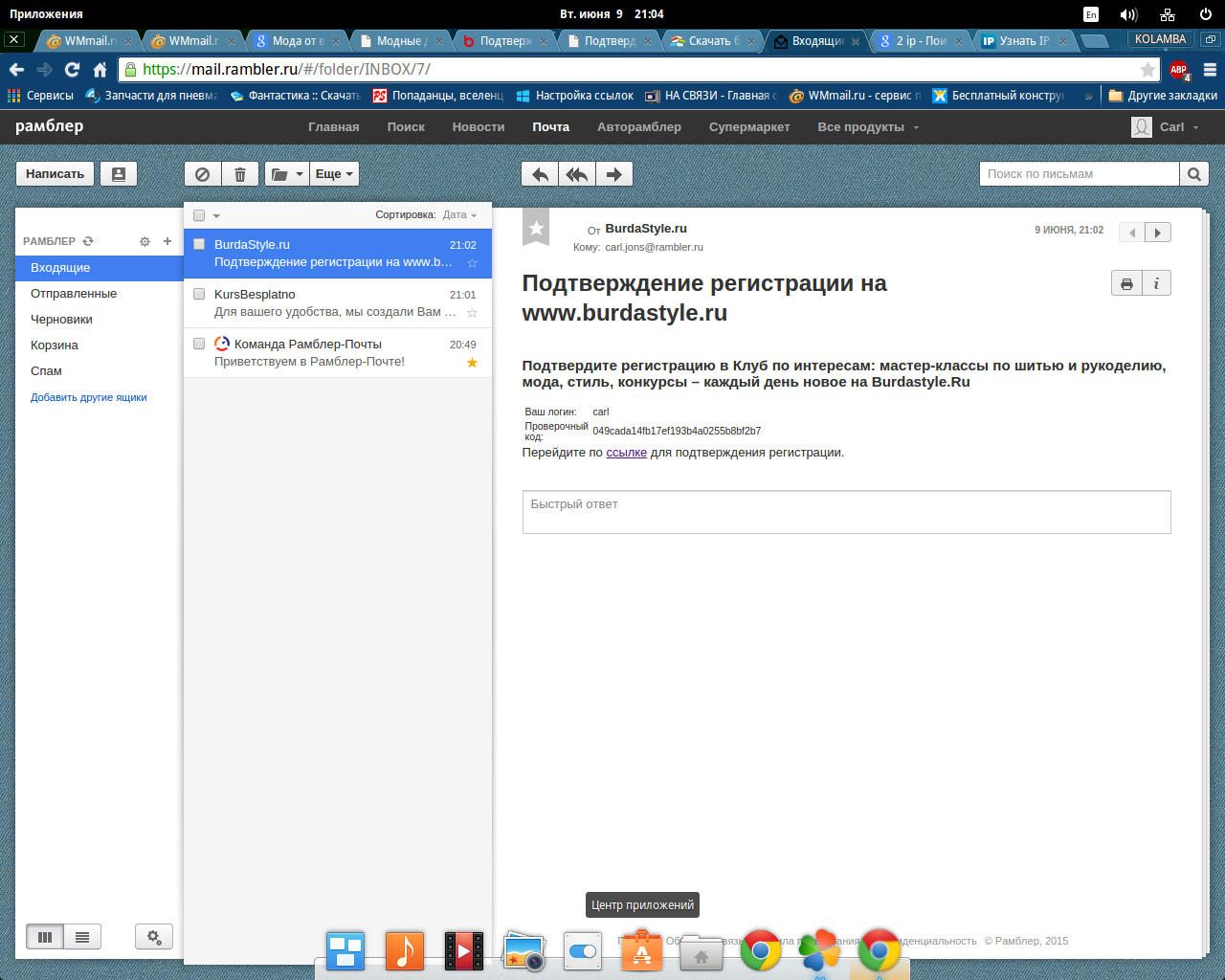Unstar the Команда Рамблер-Почты message

coord(472,363)
